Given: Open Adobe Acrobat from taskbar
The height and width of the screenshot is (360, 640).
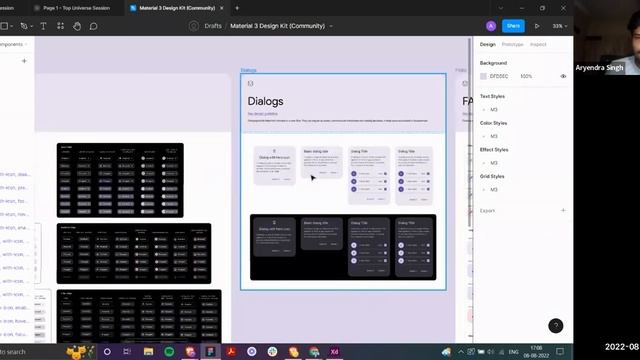Looking at the screenshot, I should [x=231, y=352].
